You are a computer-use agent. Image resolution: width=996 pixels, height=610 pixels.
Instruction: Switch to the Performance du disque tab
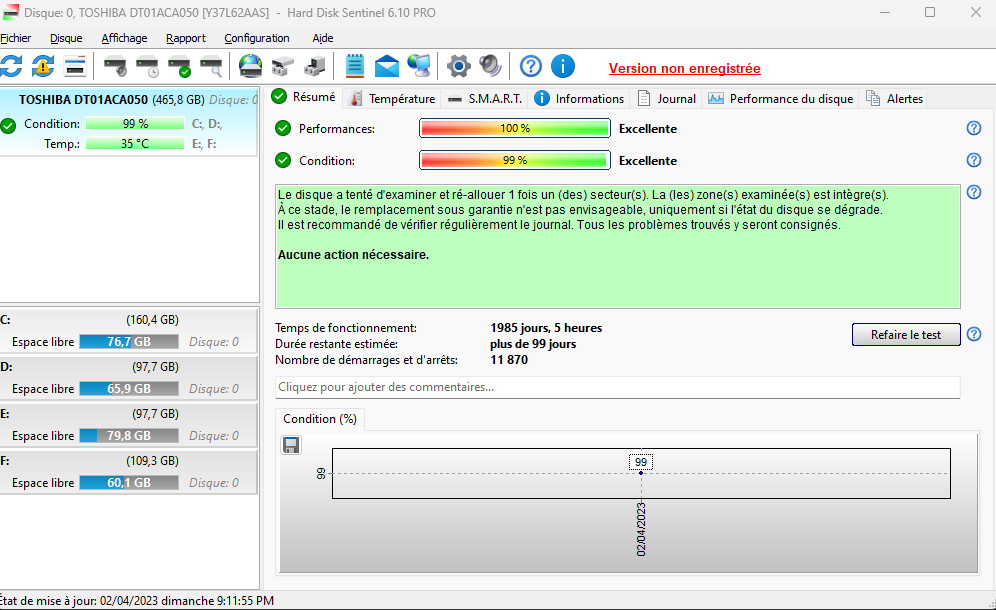tap(781, 98)
